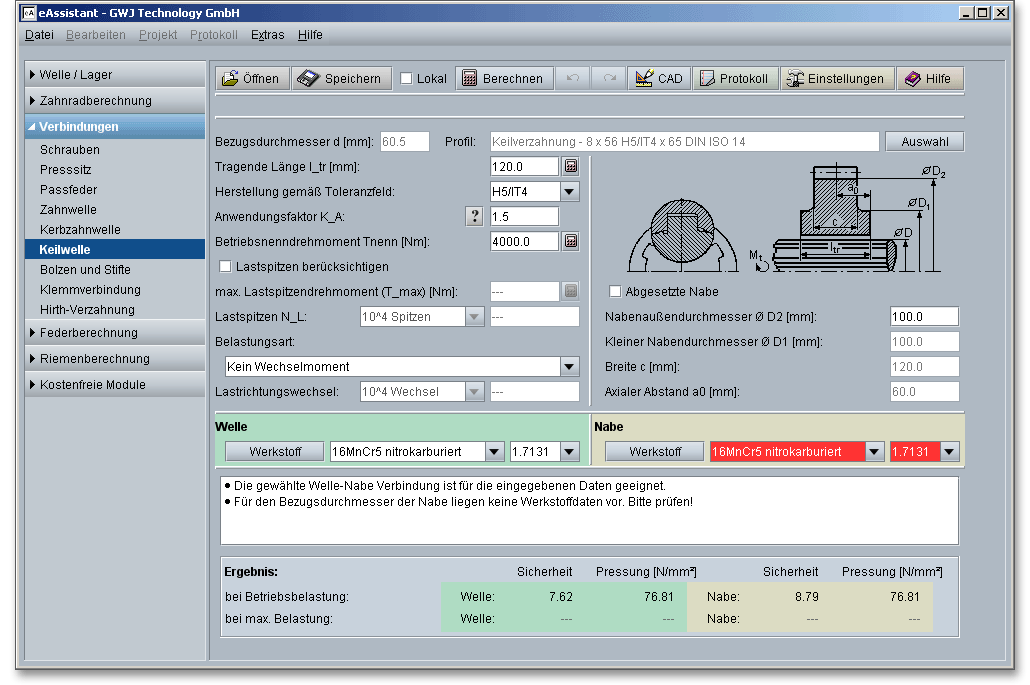Expand the Zahnradberechnung section

95,101
